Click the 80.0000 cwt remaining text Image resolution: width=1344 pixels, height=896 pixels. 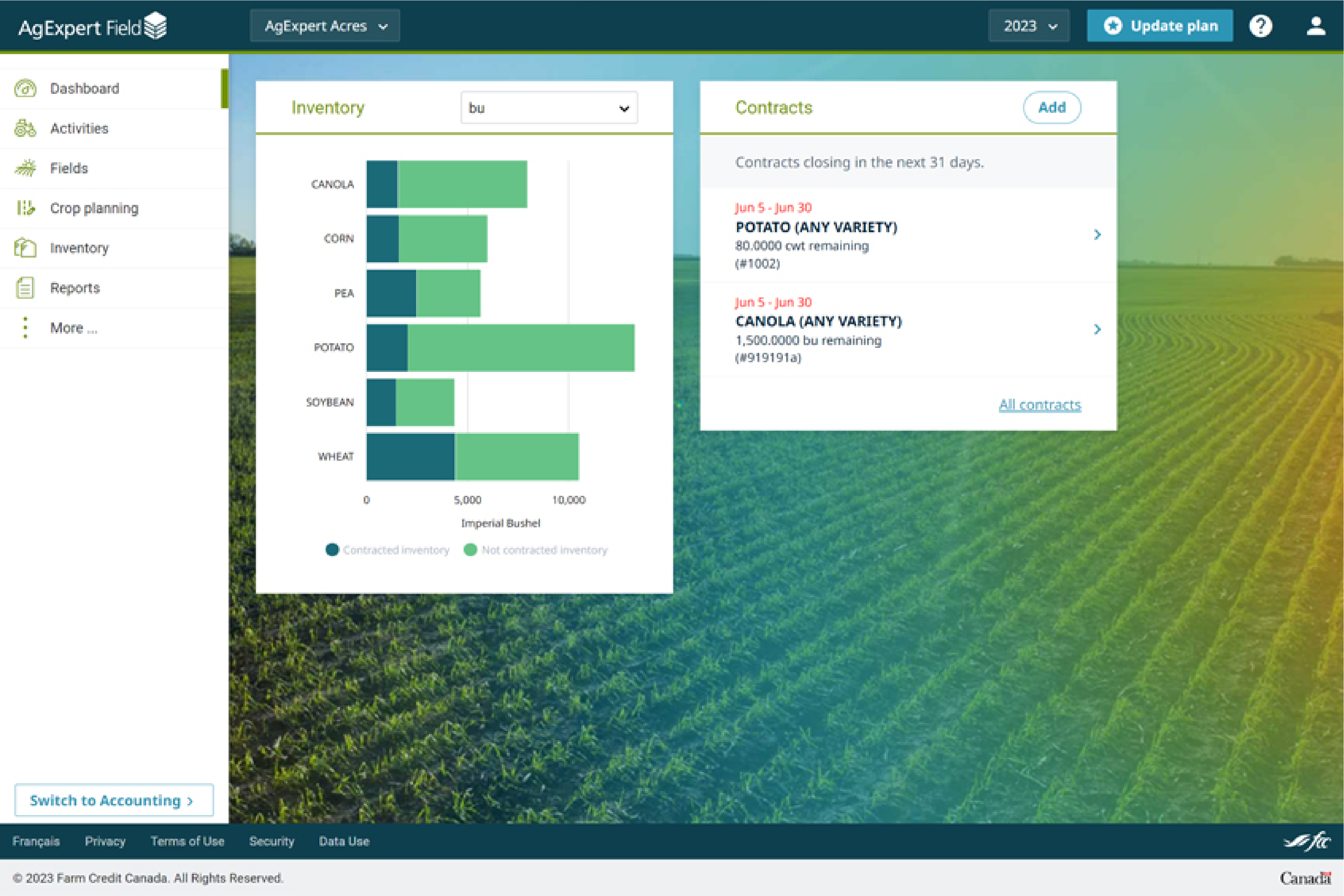tap(802, 246)
